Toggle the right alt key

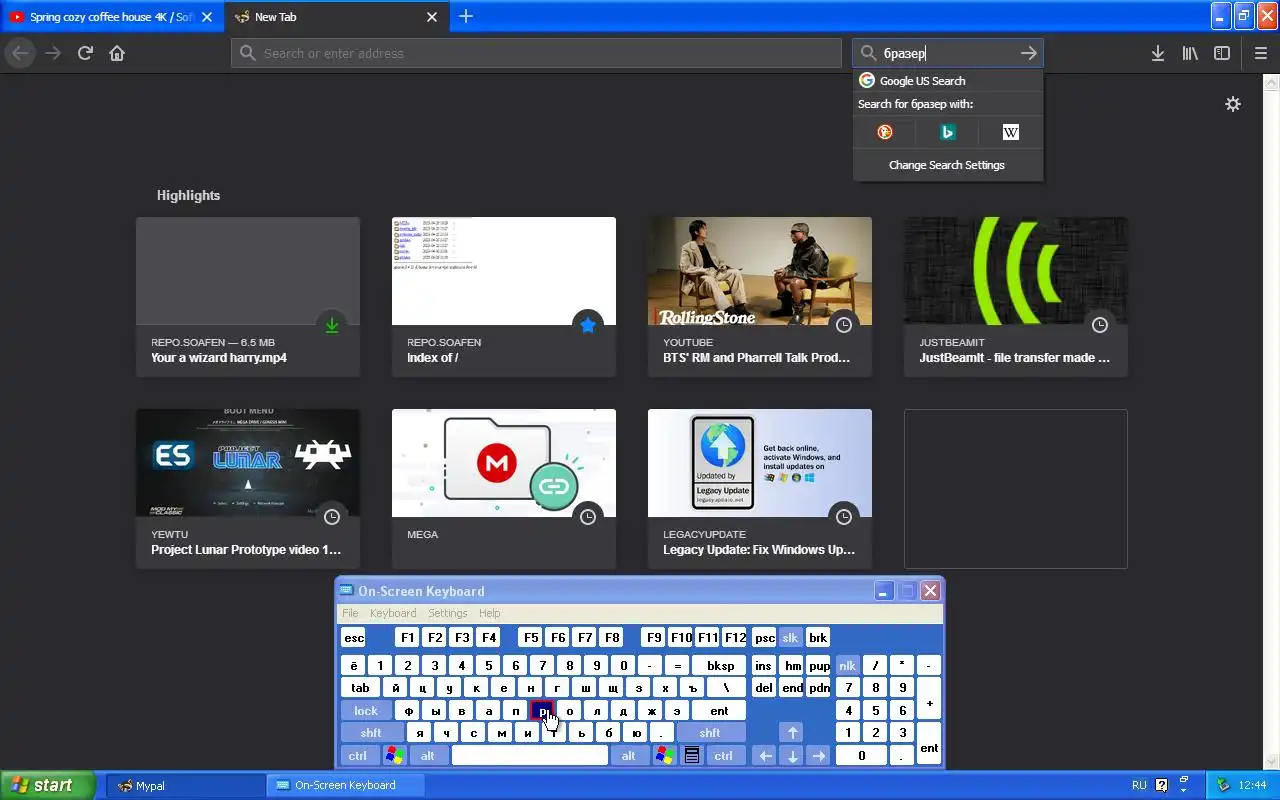pos(628,756)
